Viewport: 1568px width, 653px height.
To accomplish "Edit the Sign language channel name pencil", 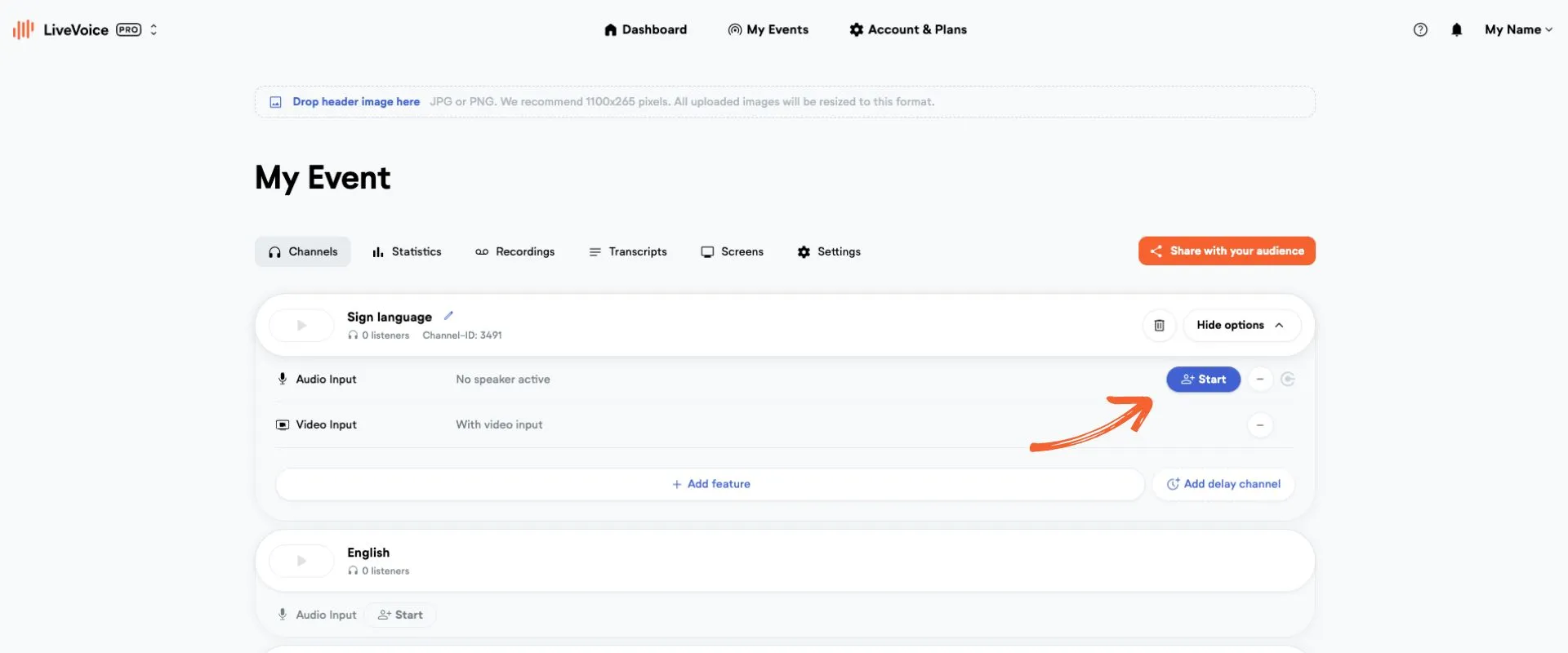I will (x=448, y=316).
